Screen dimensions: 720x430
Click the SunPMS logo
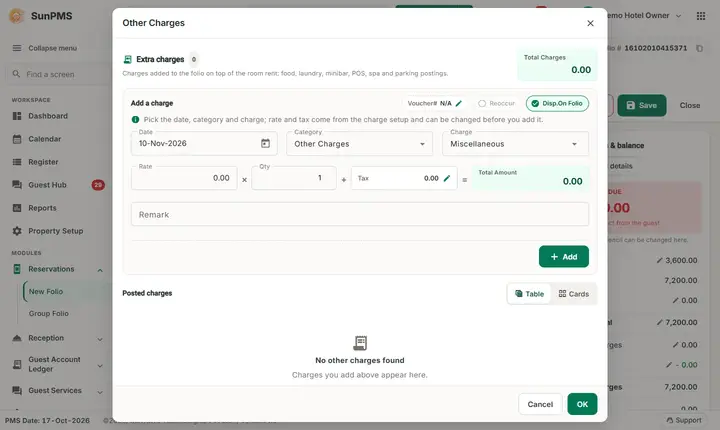coord(17,16)
